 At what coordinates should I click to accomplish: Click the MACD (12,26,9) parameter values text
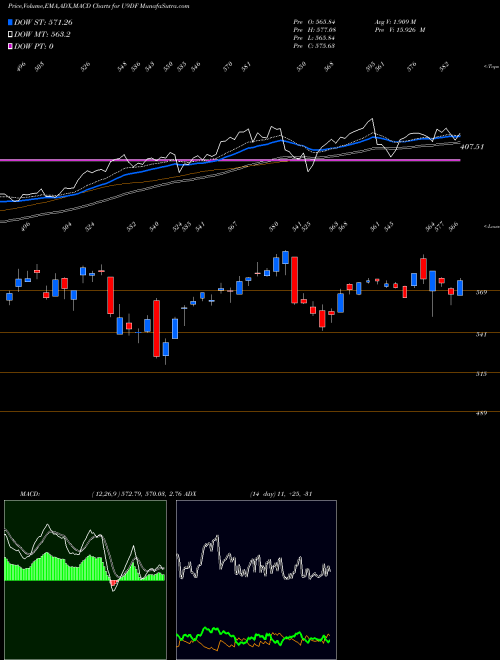click(x=136, y=494)
